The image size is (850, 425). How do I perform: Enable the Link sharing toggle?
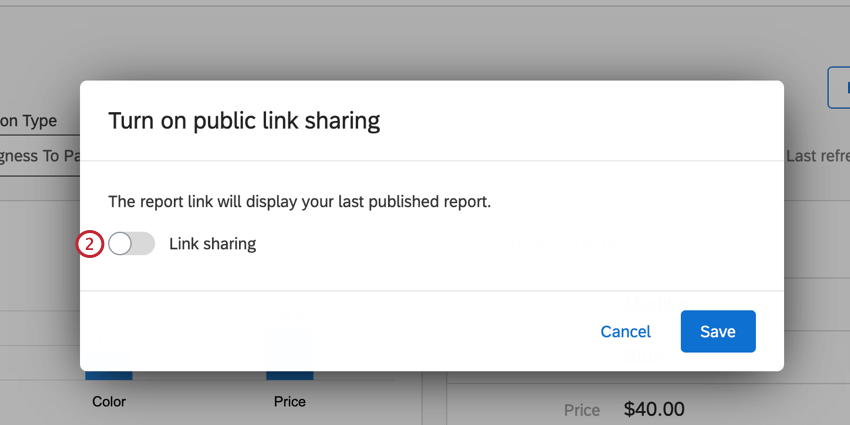click(131, 243)
